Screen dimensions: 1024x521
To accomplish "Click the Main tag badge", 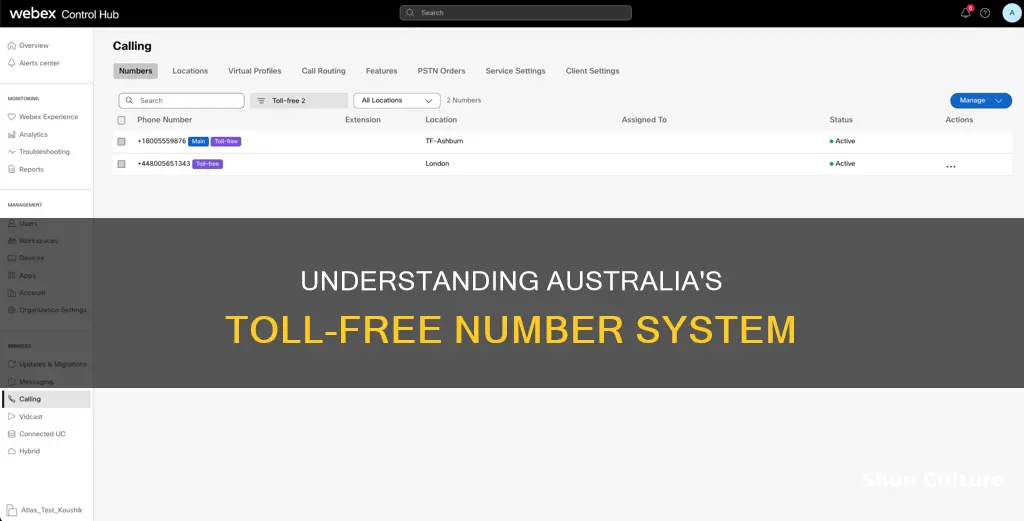I will pyautogui.click(x=199, y=142).
